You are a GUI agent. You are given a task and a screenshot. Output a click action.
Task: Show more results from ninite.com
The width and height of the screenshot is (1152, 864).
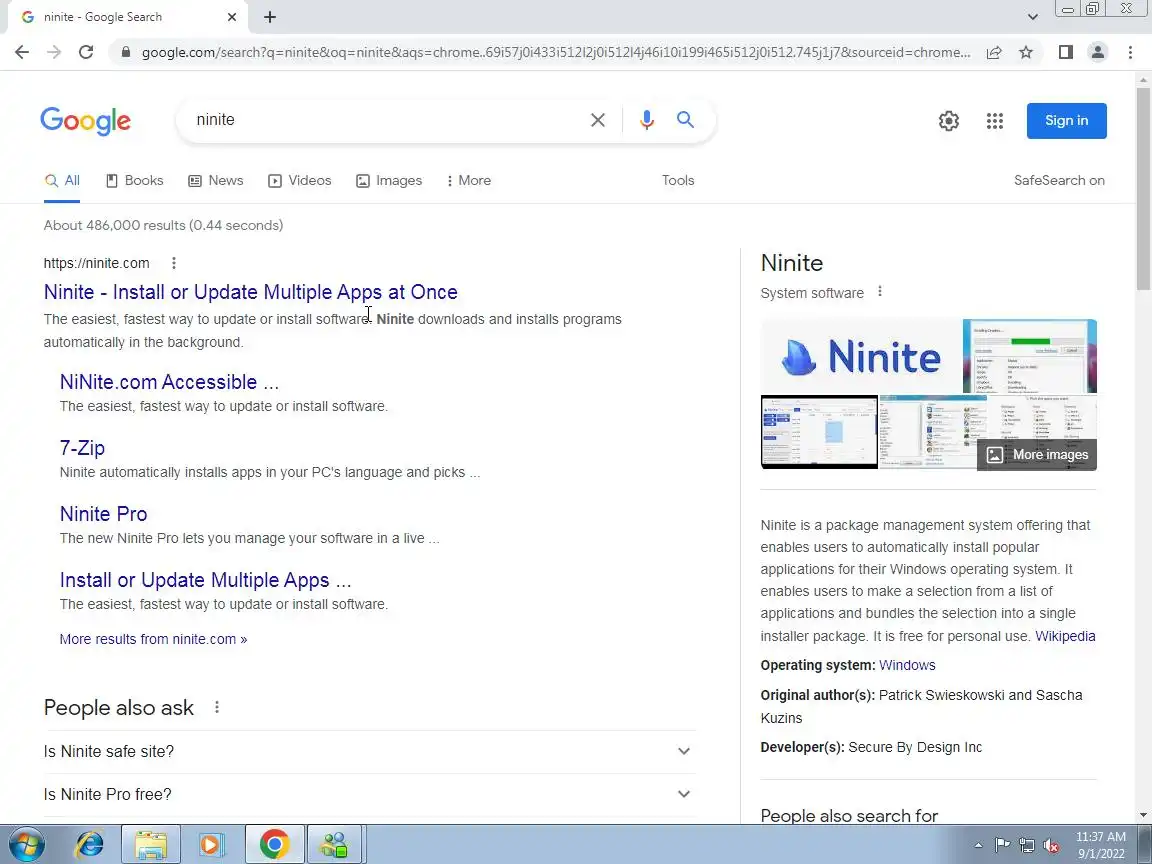click(x=154, y=639)
